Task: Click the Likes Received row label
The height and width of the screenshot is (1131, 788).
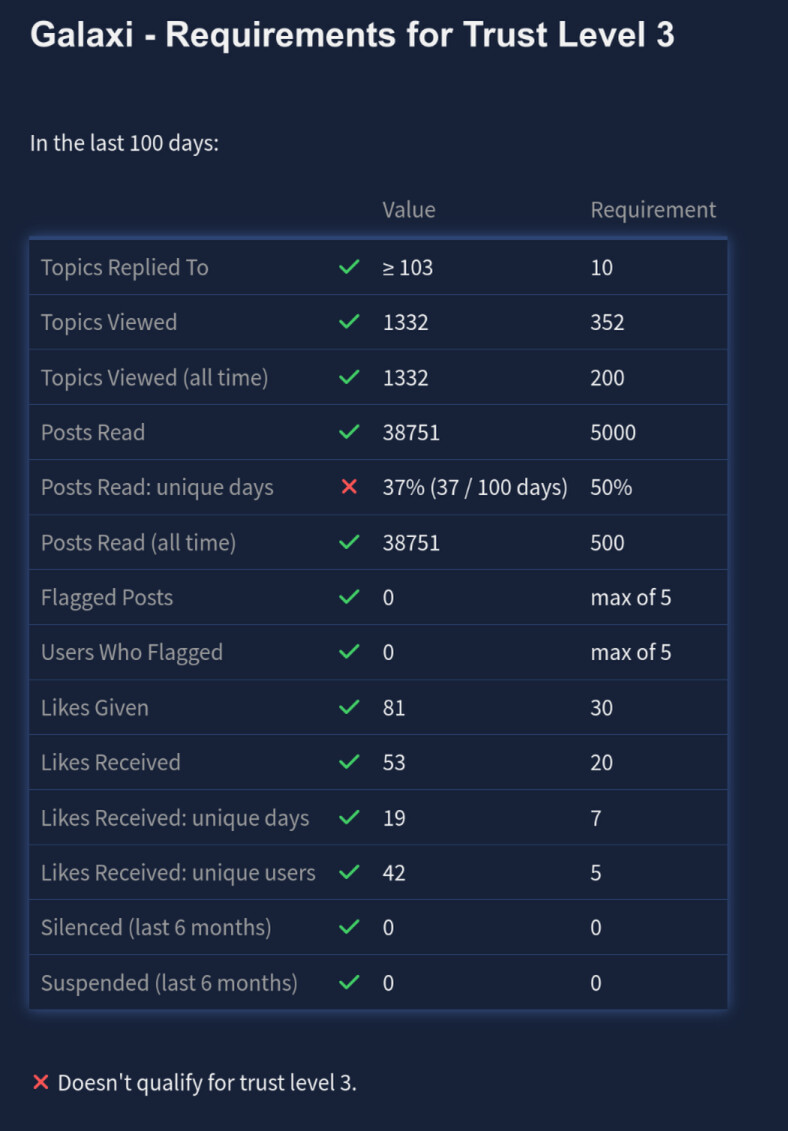Action: (110, 762)
